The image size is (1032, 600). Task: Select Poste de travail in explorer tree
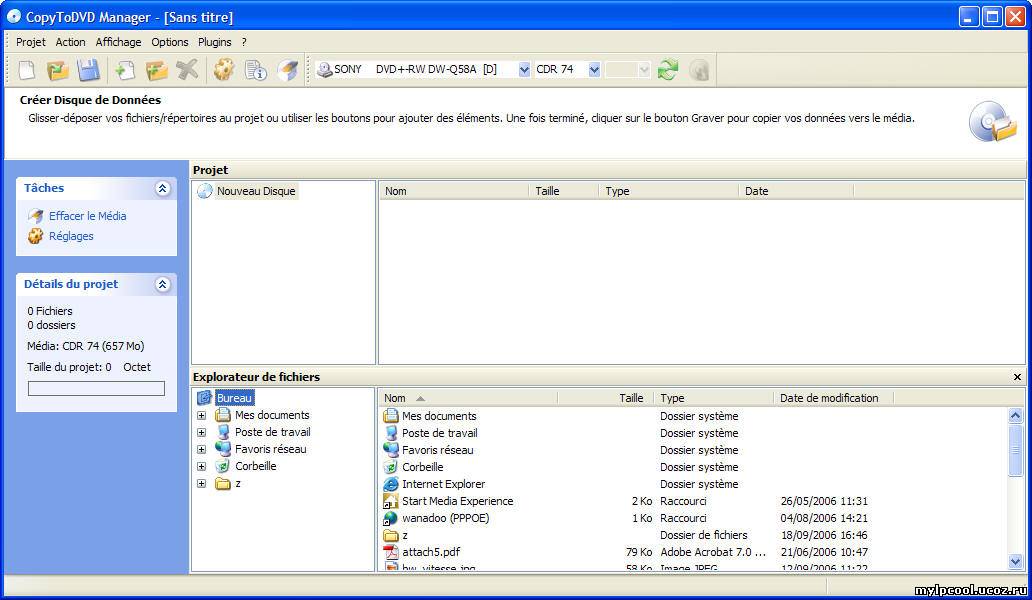coord(272,432)
